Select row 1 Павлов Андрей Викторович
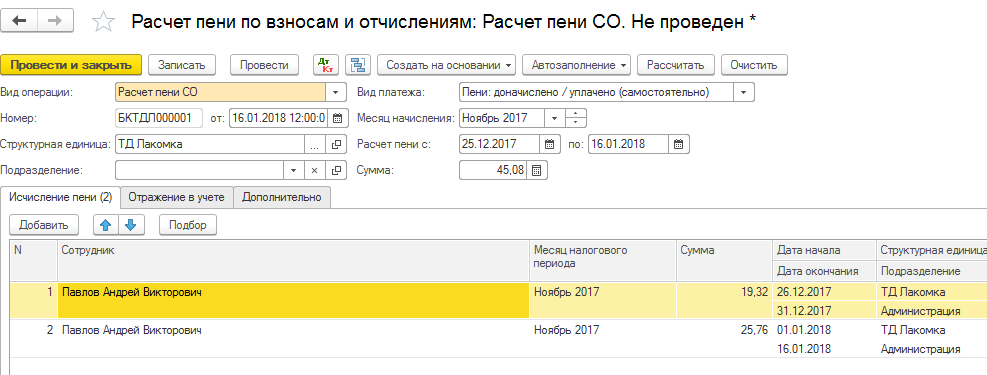This screenshot has width=987, height=375. pos(293,300)
